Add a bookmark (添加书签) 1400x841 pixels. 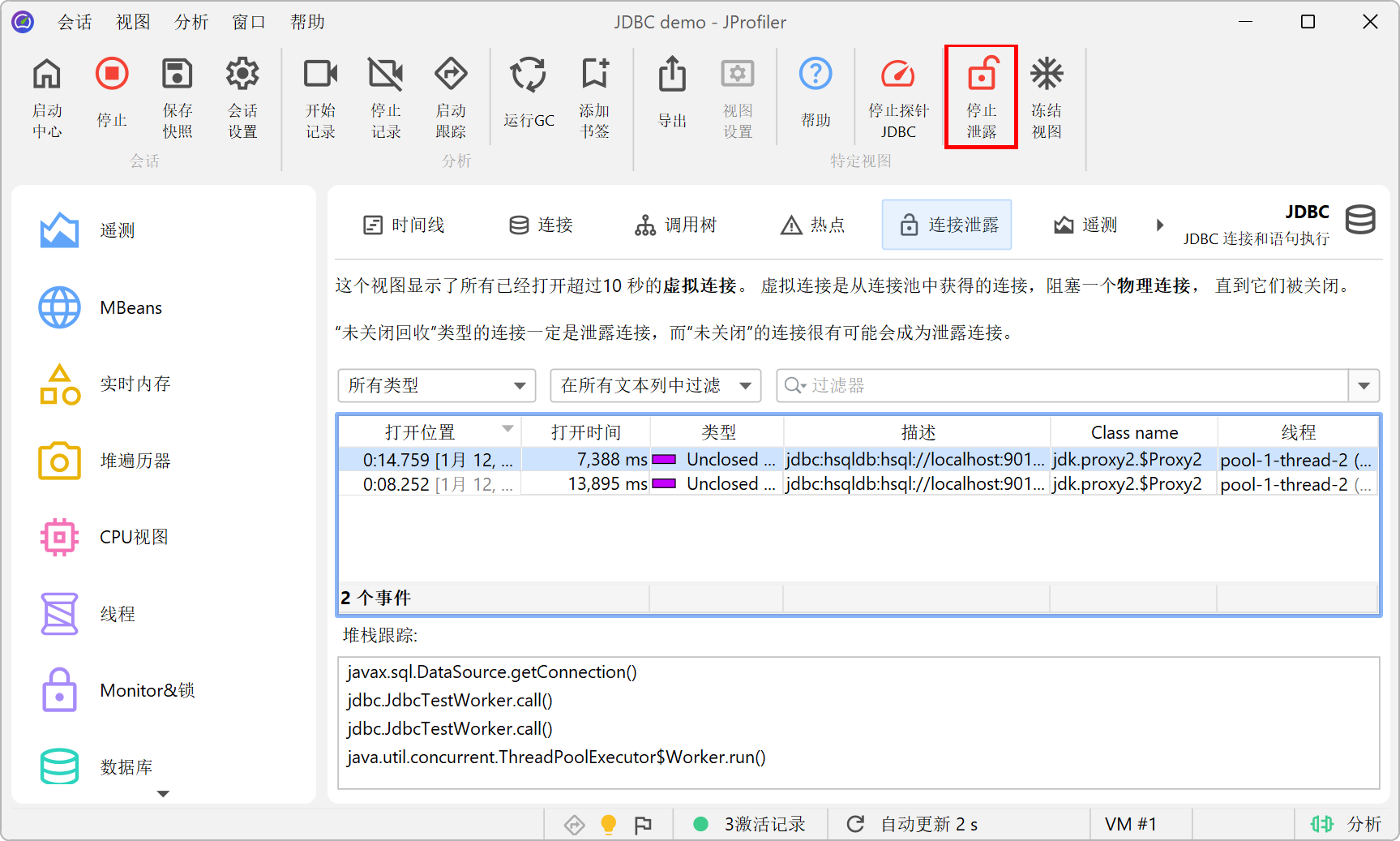594,97
